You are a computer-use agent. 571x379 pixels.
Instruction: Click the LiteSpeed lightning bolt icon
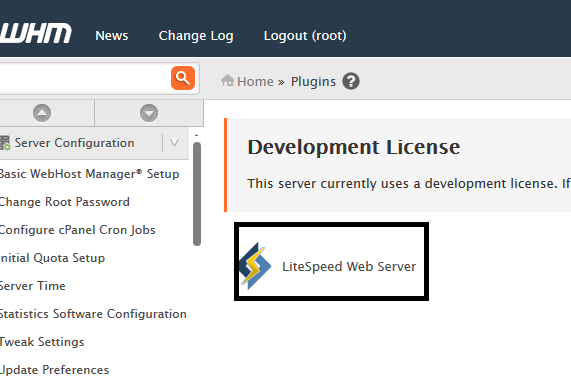click(x=255, y=266)
